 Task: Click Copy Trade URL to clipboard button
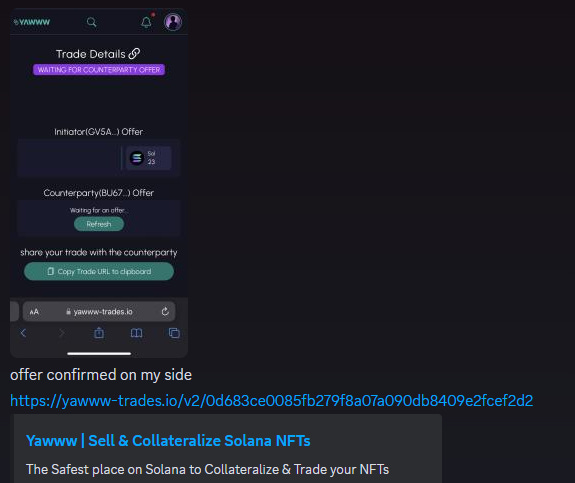point(99,271)
